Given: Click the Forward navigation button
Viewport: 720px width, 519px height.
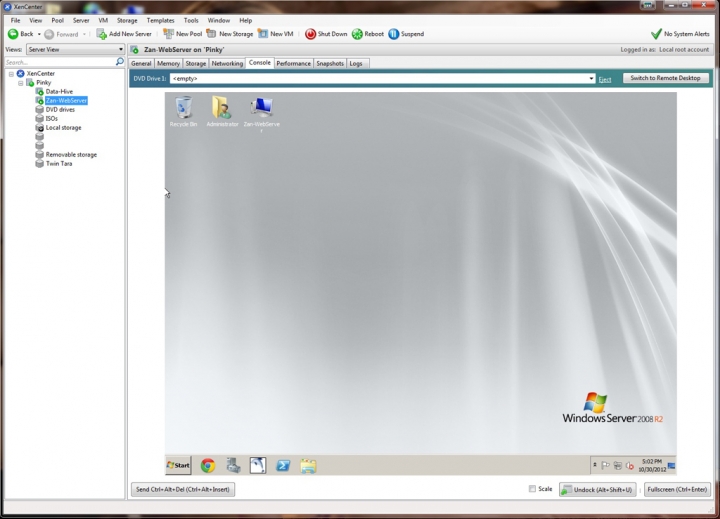Looking at the screenshot, I should pyautogui.click(x=61, y=34).
